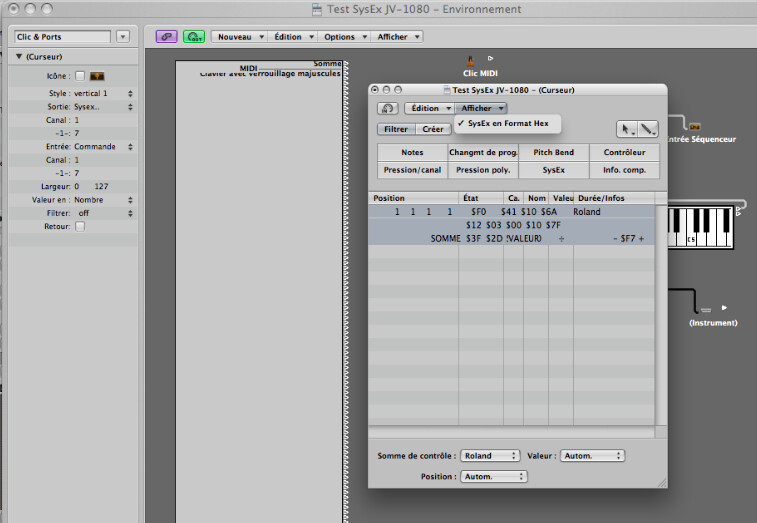
Task: Toggle the Notes event filter button
Action: point(412,152)
